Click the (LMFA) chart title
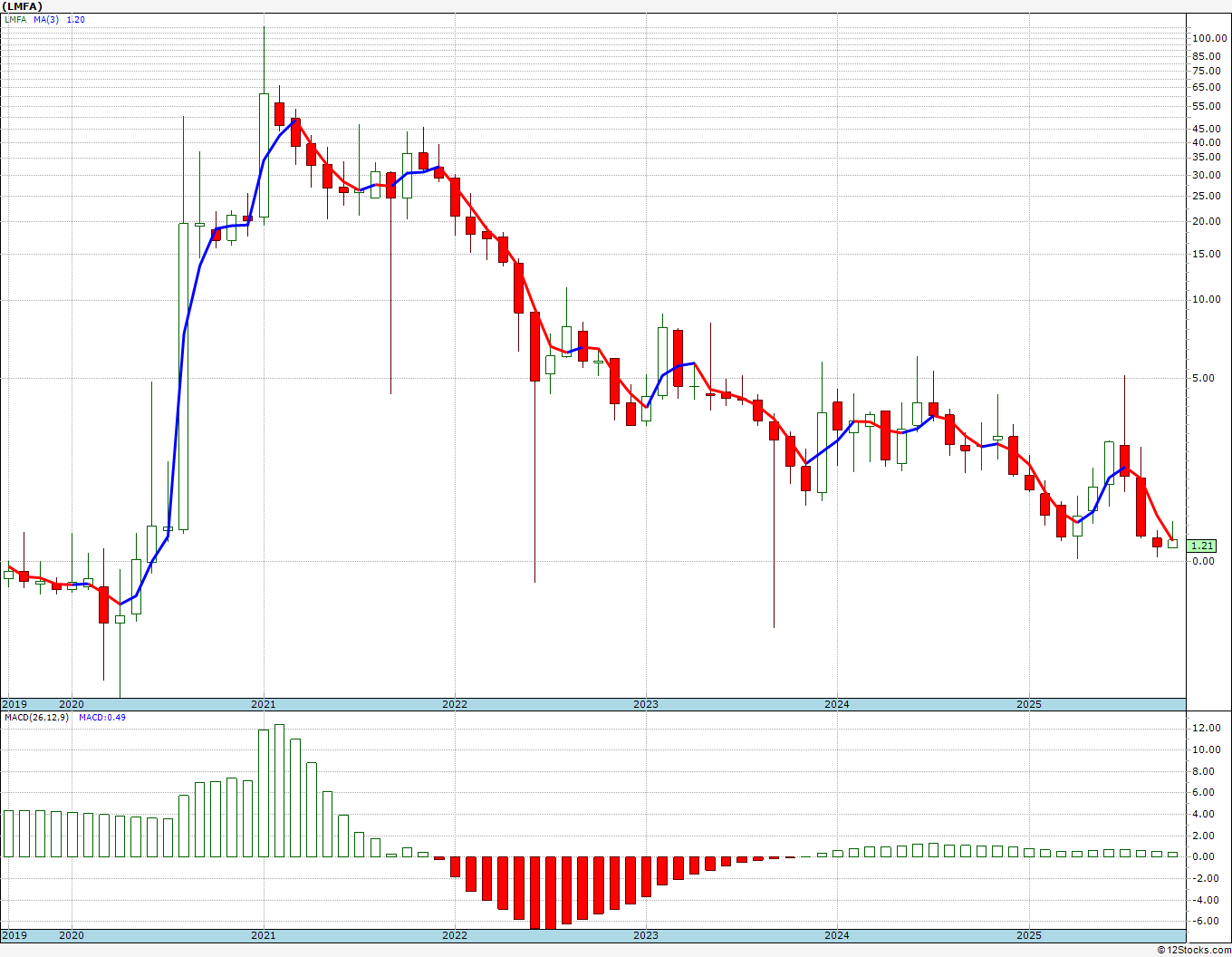This screenshot has width=1232, height=957. (23, 6)
